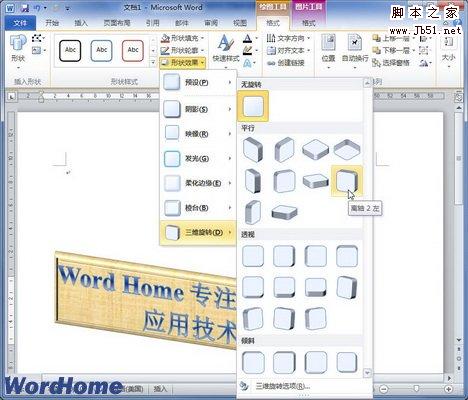Choose the Off Axis 1 Top rotation preset

(315, 181)
